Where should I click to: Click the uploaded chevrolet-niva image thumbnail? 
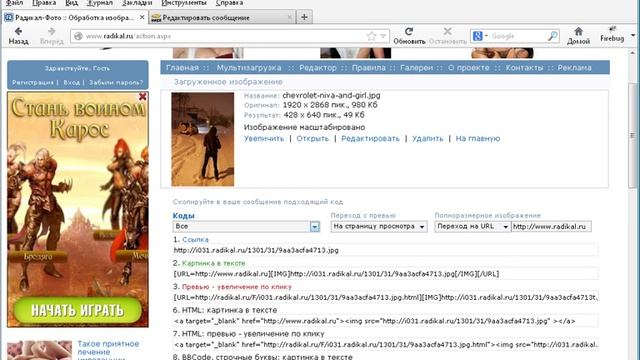(203, 139)
